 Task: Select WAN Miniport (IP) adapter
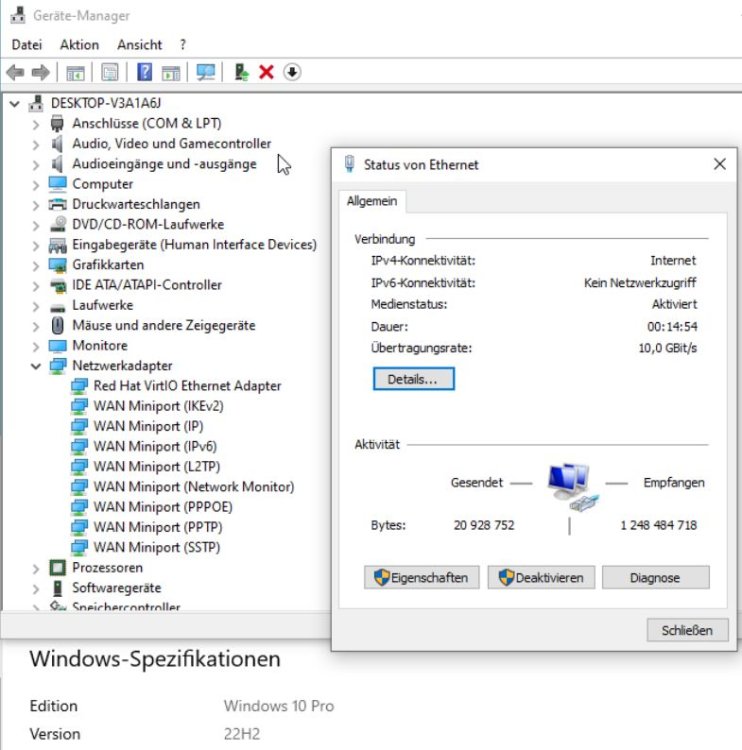(148, 426)
